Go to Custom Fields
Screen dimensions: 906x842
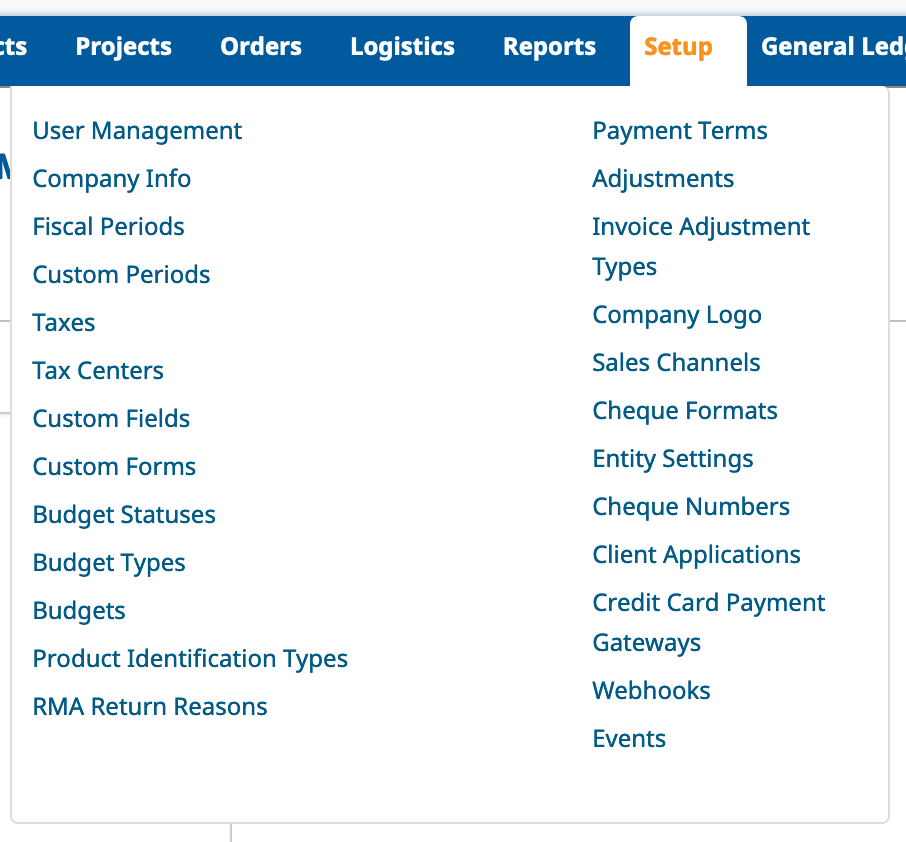111,418
